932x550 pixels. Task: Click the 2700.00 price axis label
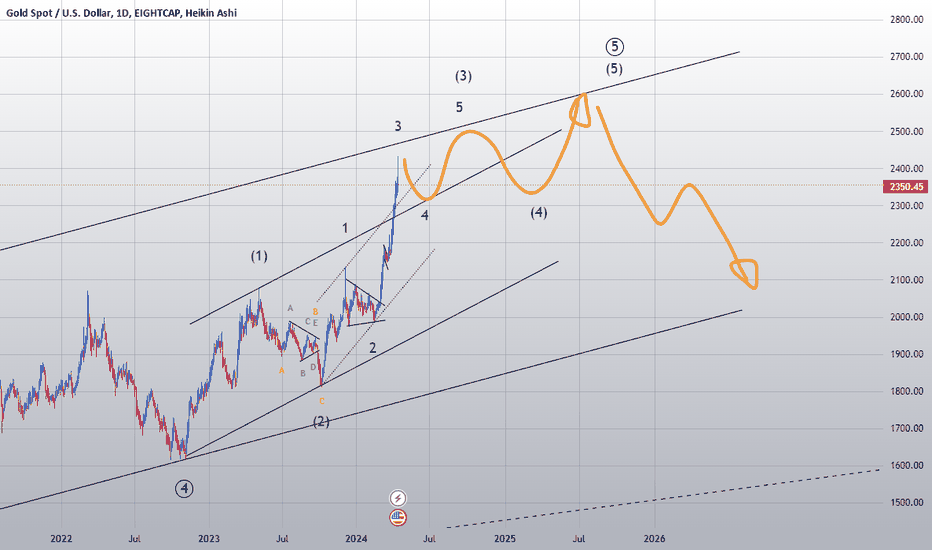906,57
